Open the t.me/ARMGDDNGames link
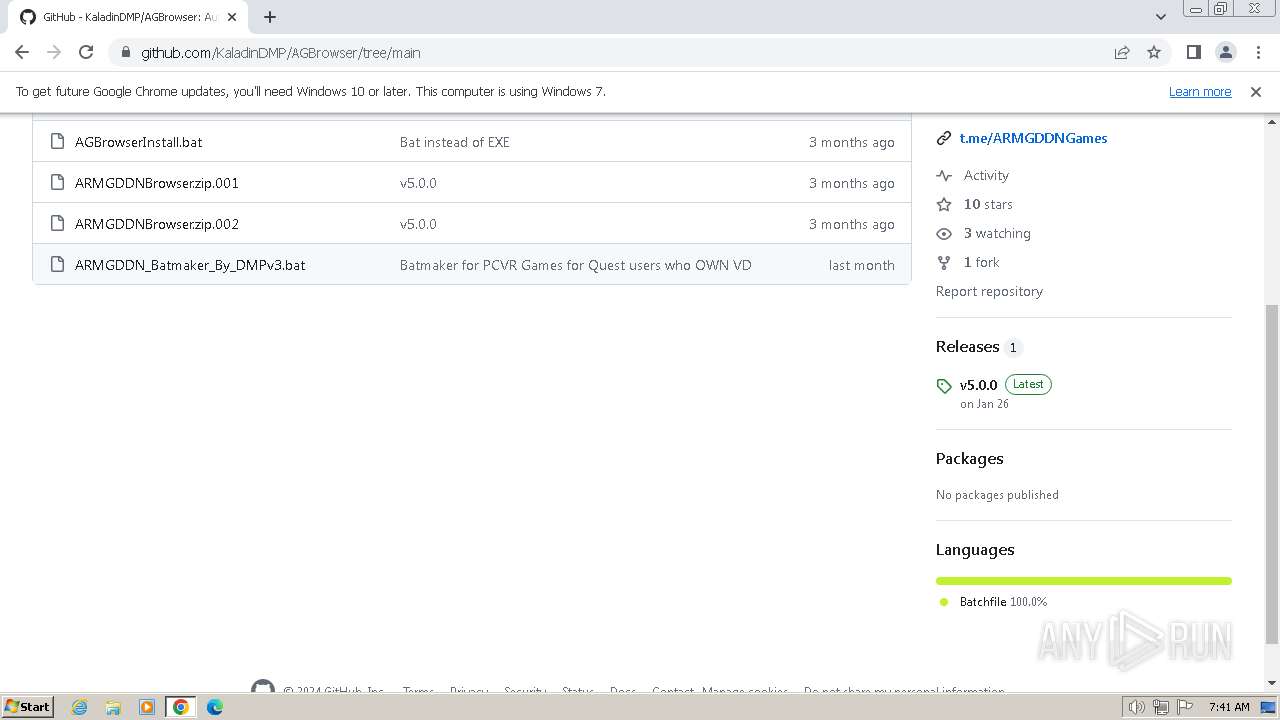1280x720 pixels. 1033,138
